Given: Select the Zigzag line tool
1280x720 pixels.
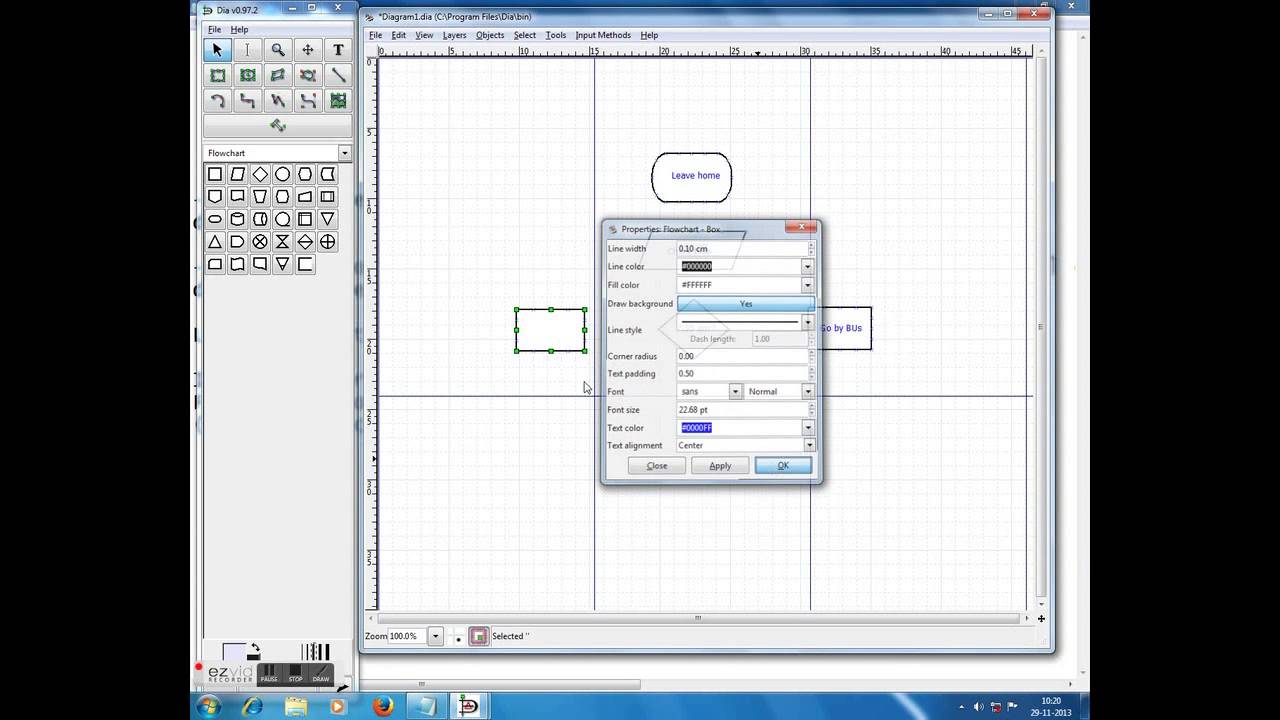Looking at the screenshot, I should pyautogui.click(x=247, y=101).
